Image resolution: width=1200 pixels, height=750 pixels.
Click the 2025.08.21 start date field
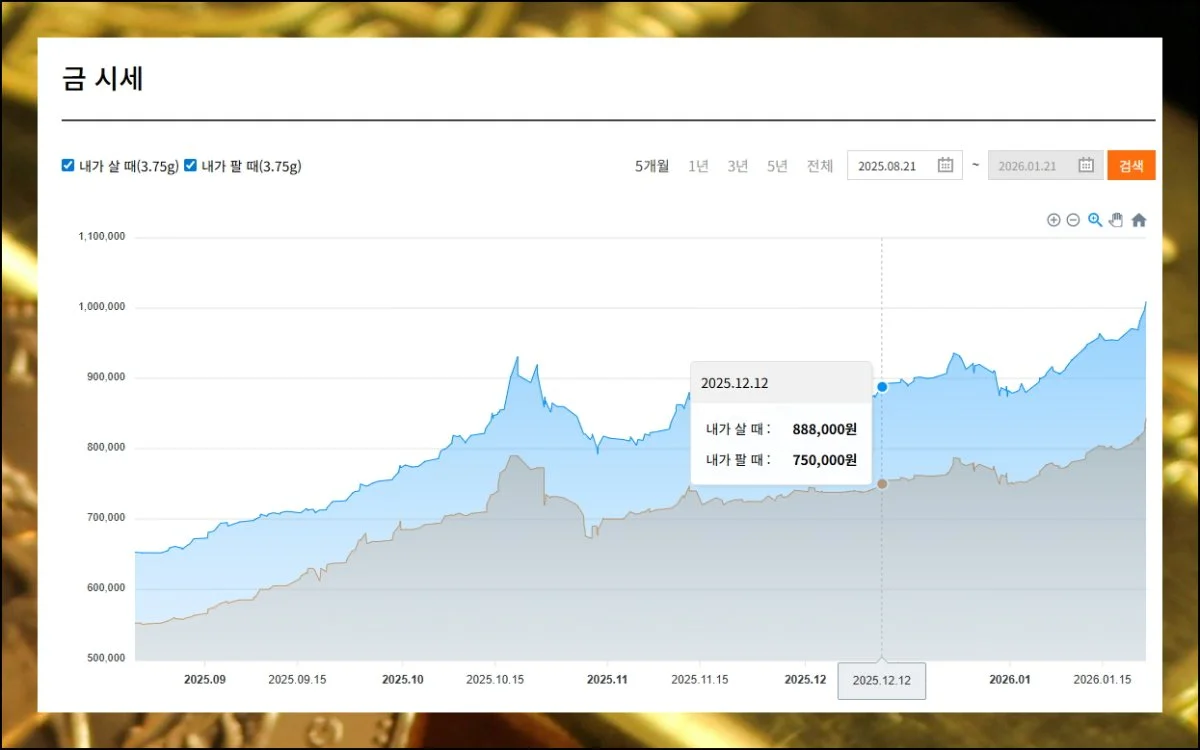point(890,166)
